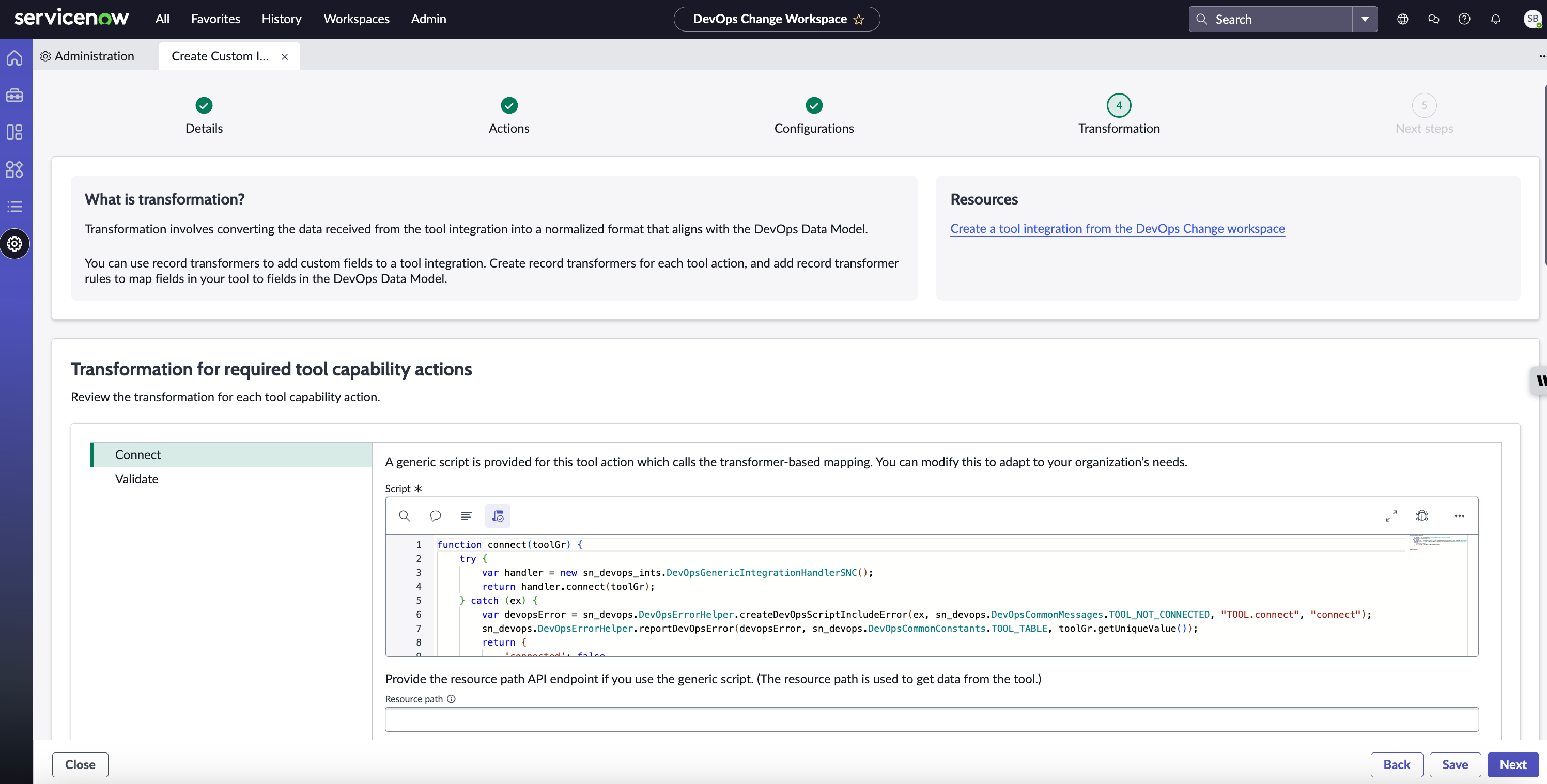The width and height of the screenshot is (1547, 784).
Task: Toggle comment icon in script editor
Action: click(x=436, y=515)
